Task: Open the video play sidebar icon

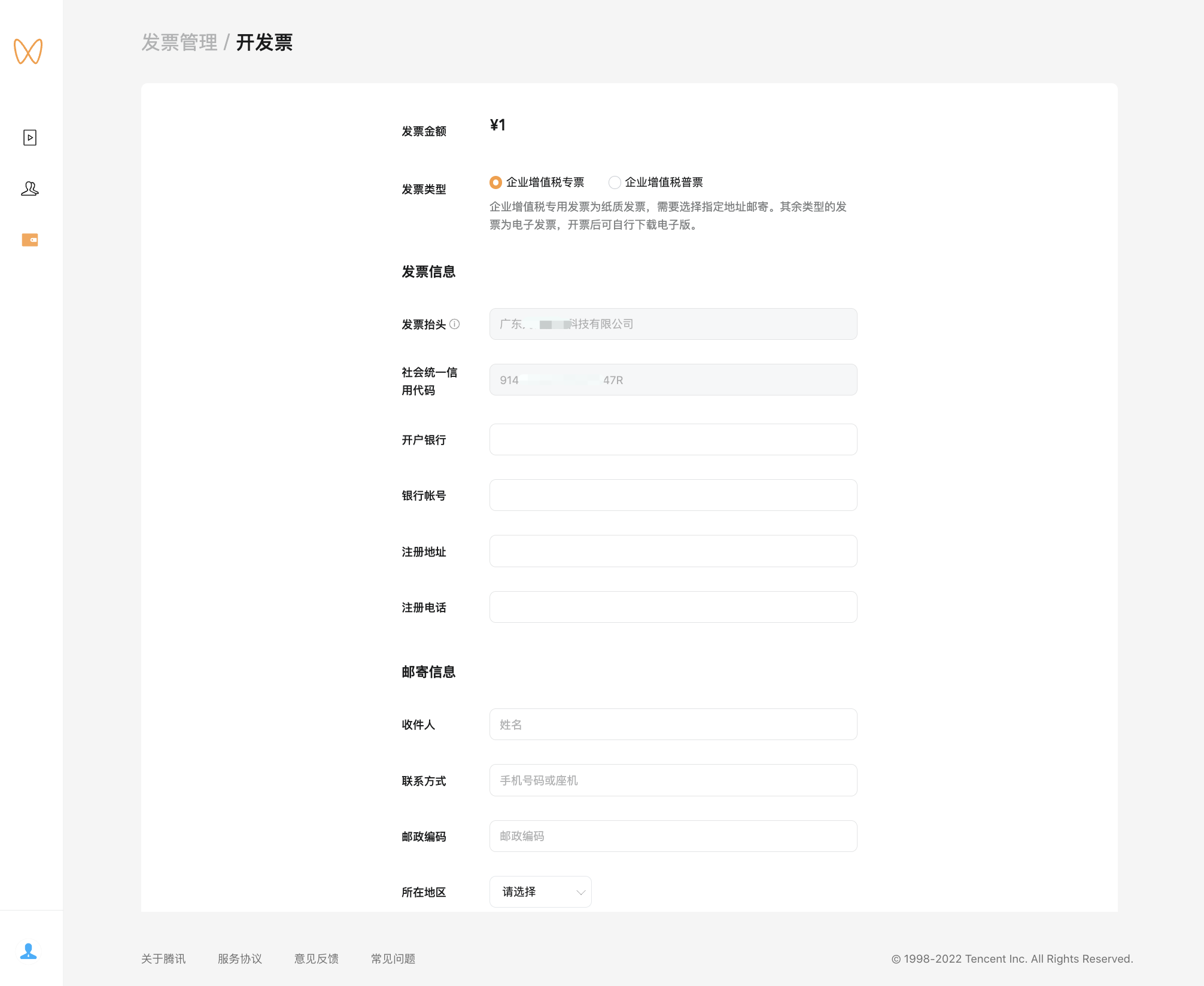Action: (x=30, y=138)
